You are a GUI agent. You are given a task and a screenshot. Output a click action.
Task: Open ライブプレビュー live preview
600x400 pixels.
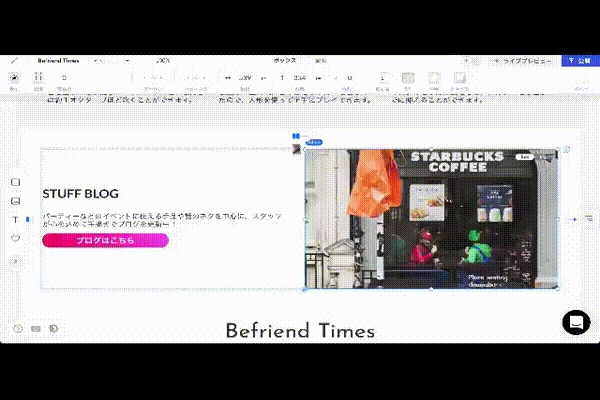pyautogui.click(x=523, y=61)
